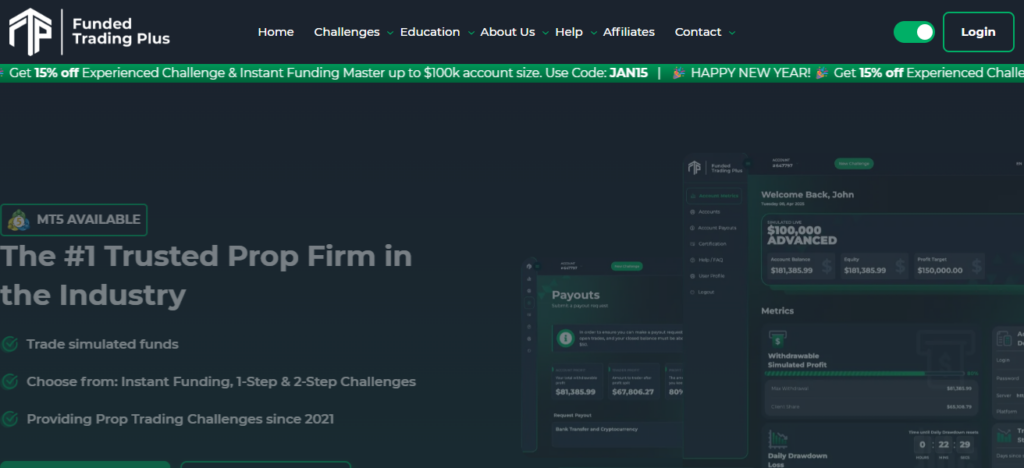Click Welcome Back, John heading
Screen dimensions: 1024x468
click(x=807, y=195)
